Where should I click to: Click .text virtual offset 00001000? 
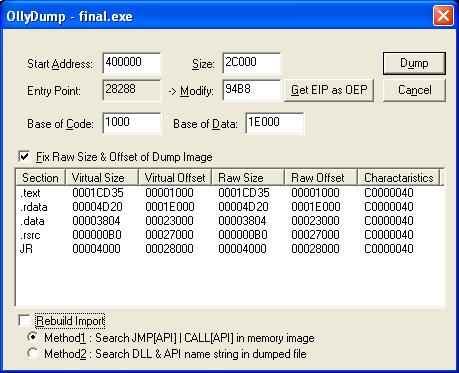(169, 193)
